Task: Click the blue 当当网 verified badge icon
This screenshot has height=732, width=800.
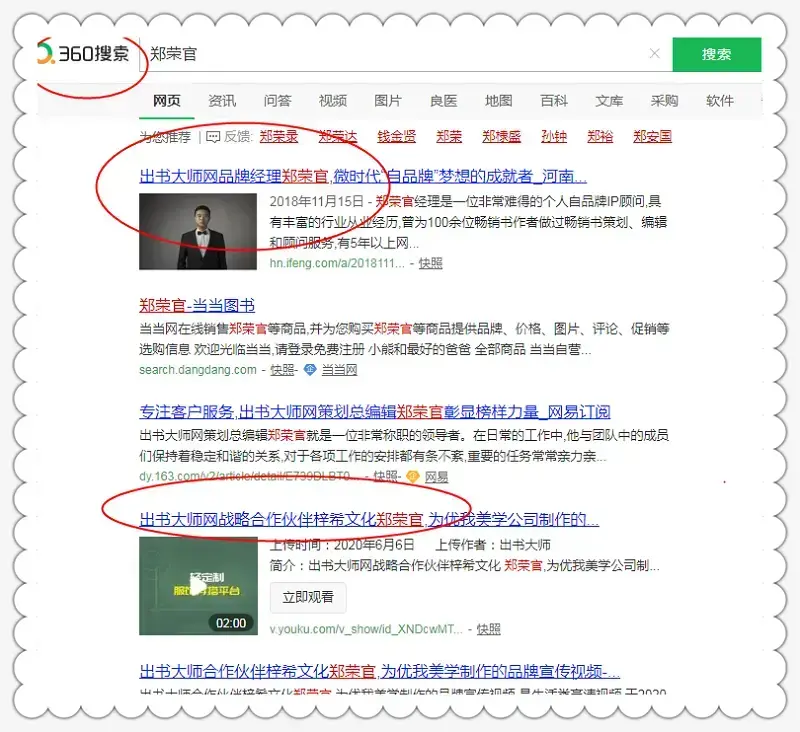Action: tap(310, 370)
